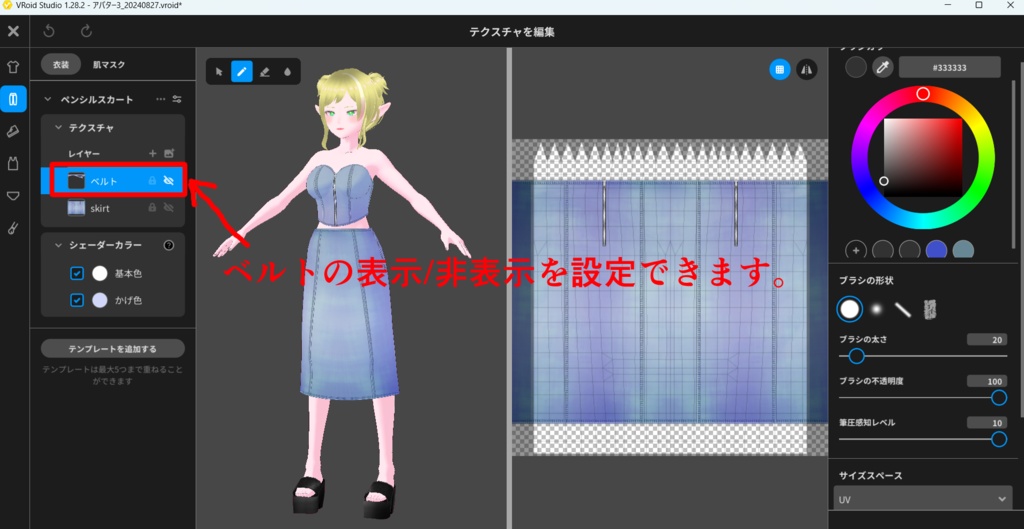Import an image as a layer
This screenshot has width=1024, height=529.
(169, 153)
